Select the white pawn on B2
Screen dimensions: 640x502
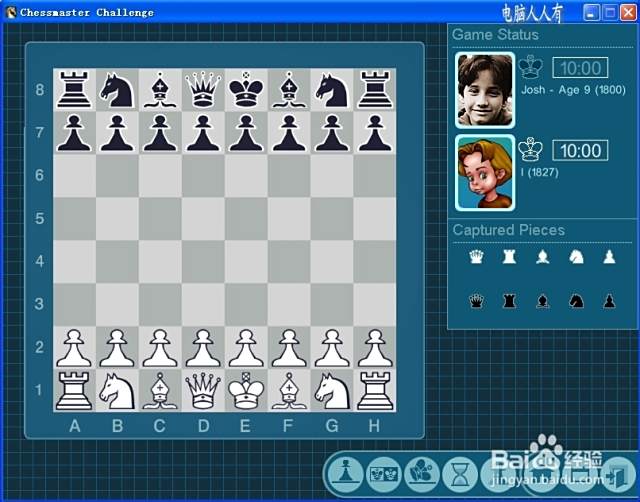click(117, 348)
